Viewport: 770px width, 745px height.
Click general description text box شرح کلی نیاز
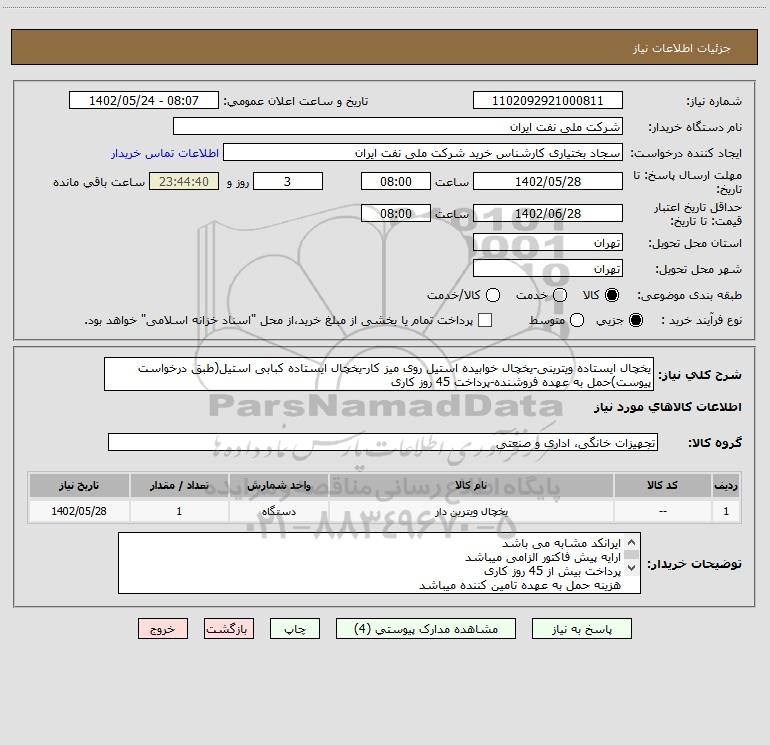click(379, 375)
